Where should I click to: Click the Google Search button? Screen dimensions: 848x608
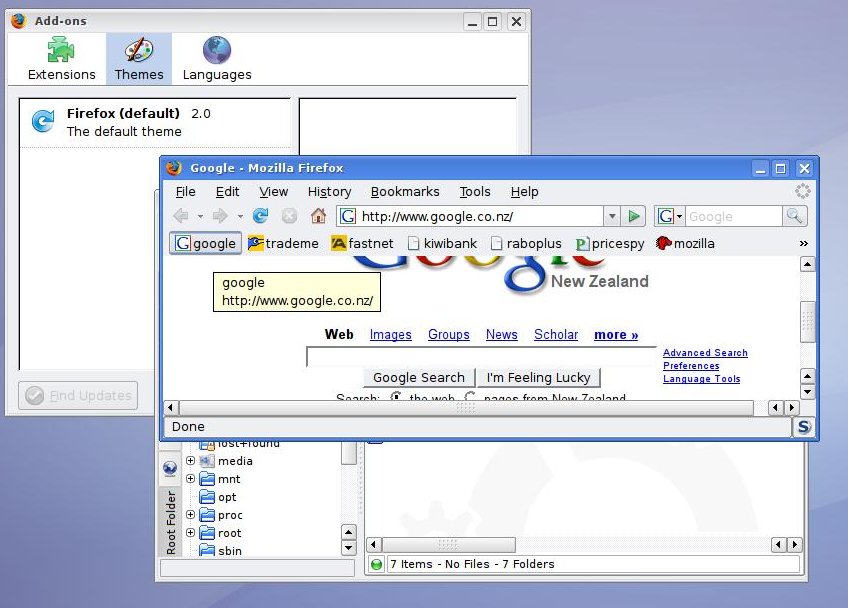(418, 377)
